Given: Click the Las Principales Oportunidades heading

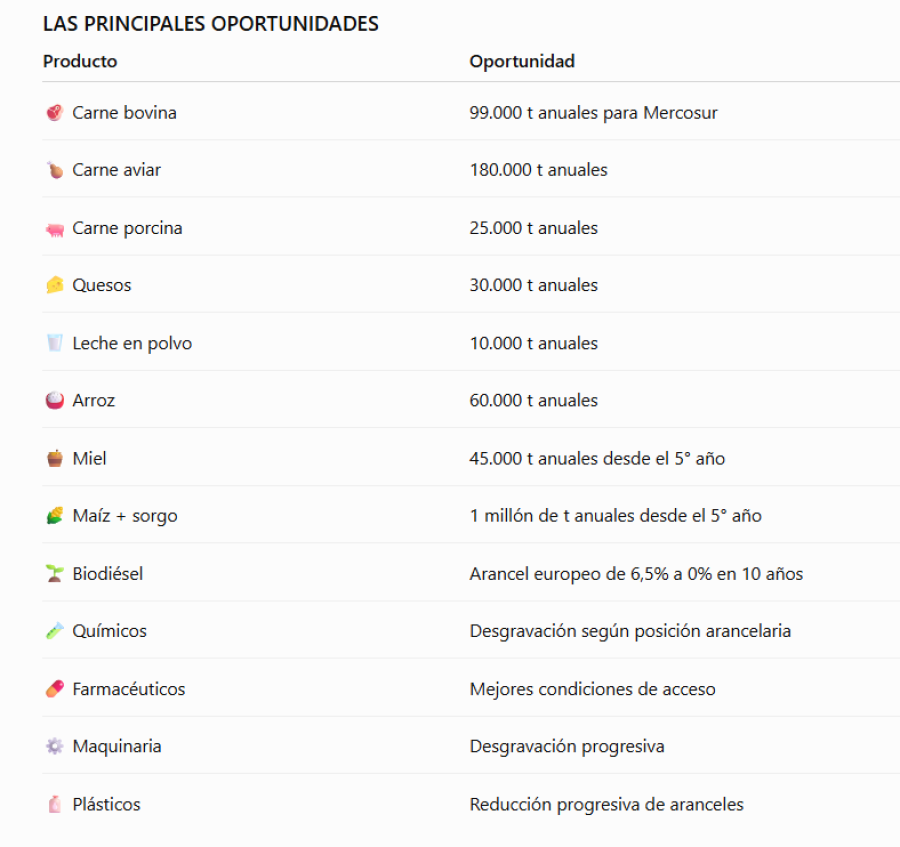Looking at the screenshot, I should [x=211, y=24].
